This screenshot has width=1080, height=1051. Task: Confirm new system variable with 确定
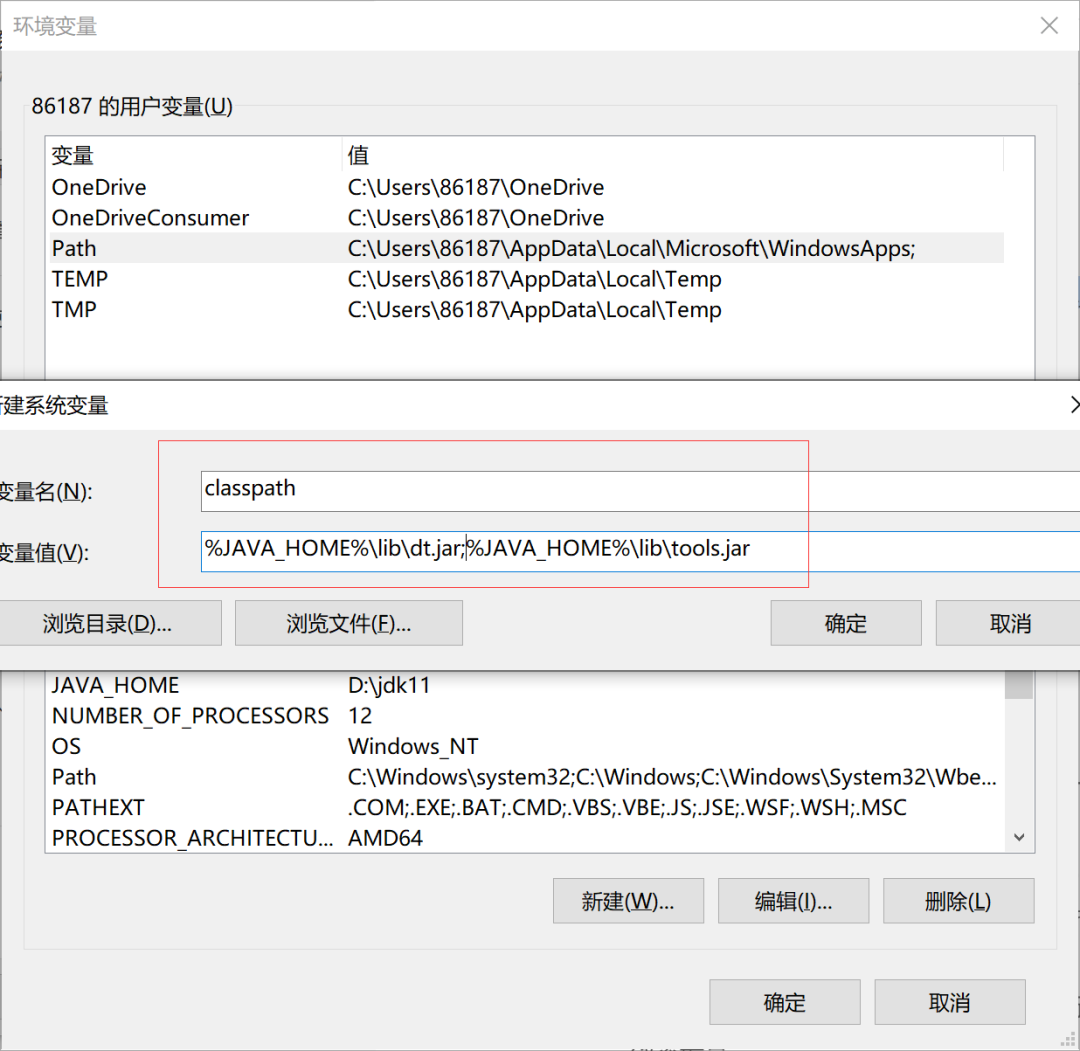click(846, 623)
